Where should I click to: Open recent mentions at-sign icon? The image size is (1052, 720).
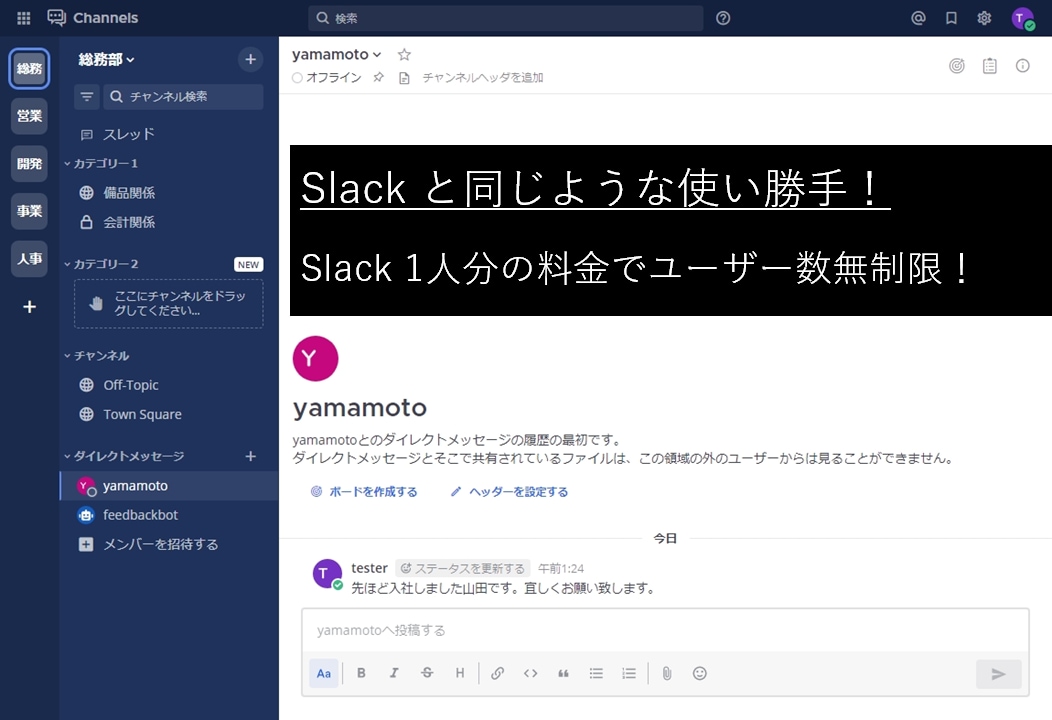[x=918, y=18]
